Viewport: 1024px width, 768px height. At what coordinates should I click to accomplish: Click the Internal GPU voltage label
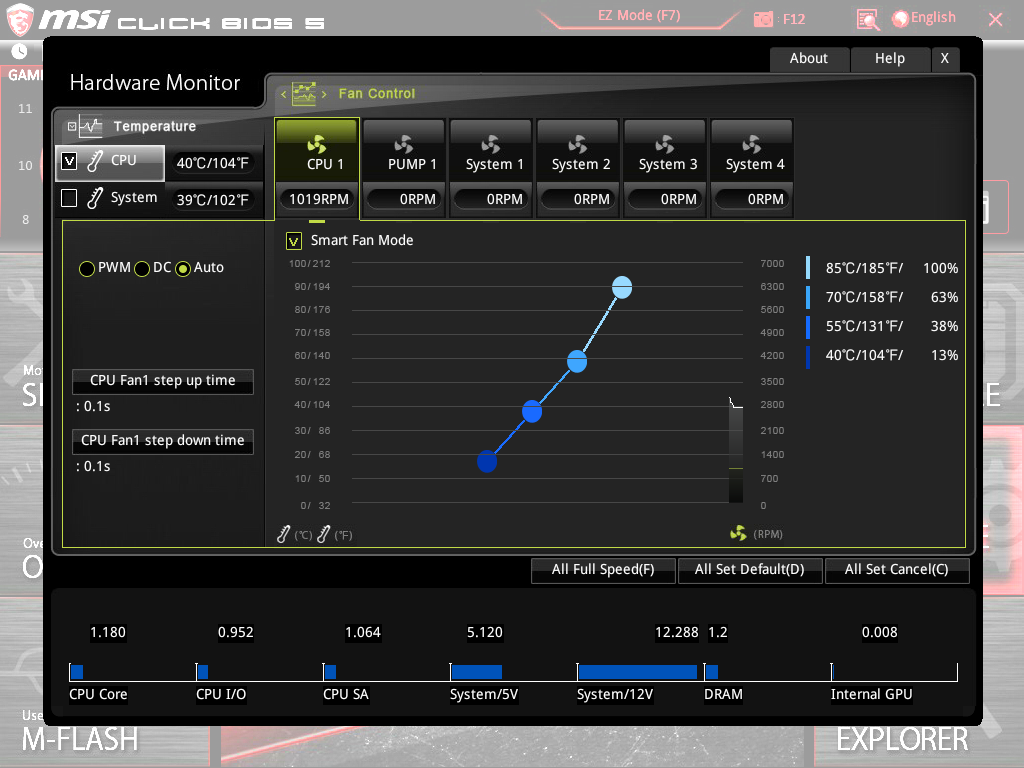pyautogui.click(x=871, y=695)
